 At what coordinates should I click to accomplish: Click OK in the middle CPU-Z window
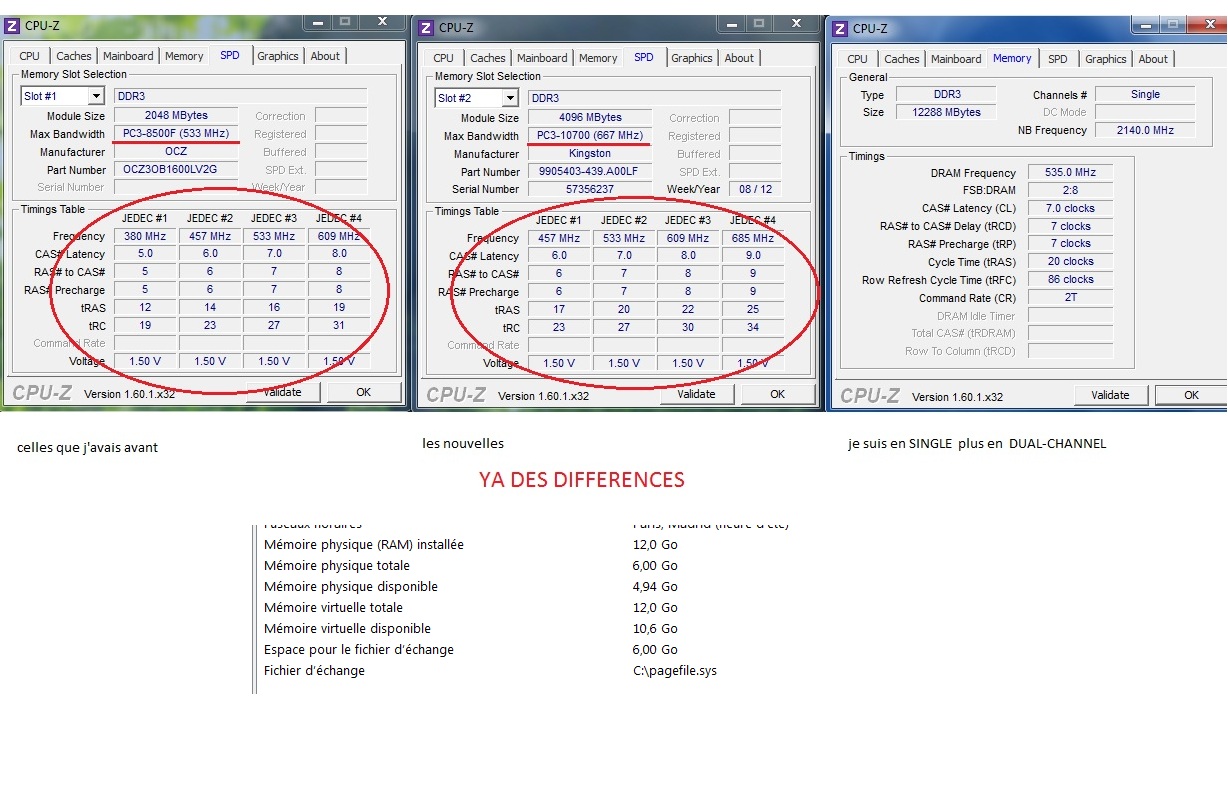[777, 394]
